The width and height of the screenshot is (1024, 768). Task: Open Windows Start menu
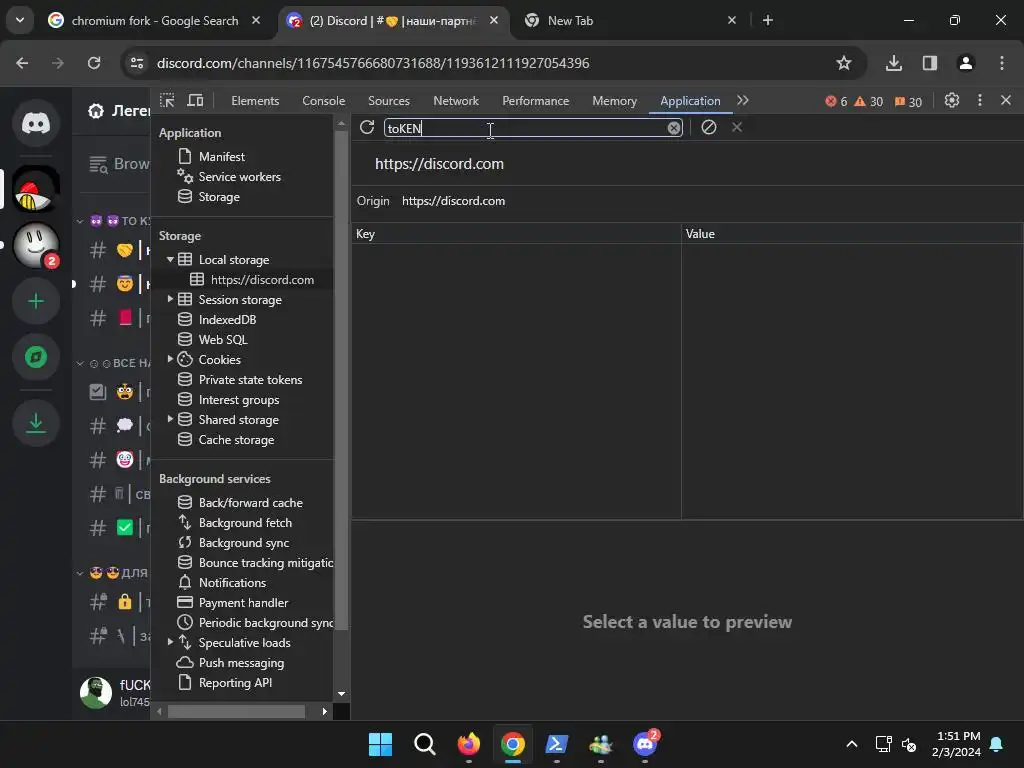pyautogui.click(x=380, y=744)
